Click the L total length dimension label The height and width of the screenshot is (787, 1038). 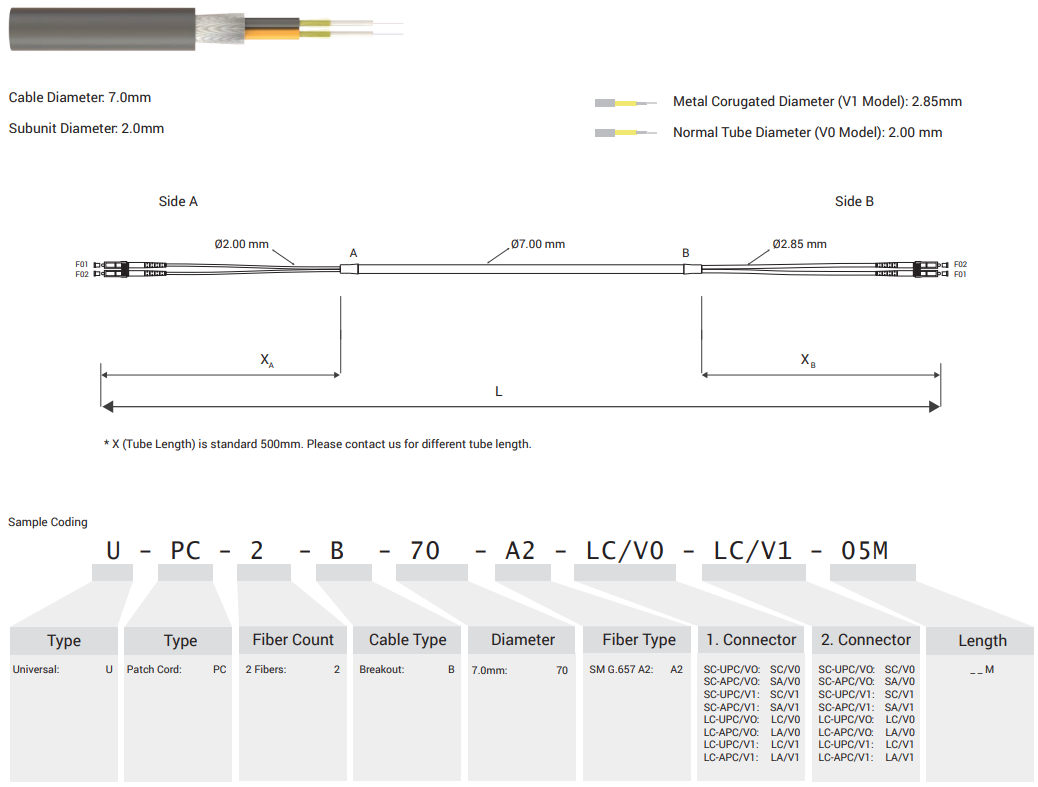coord(499,392)
